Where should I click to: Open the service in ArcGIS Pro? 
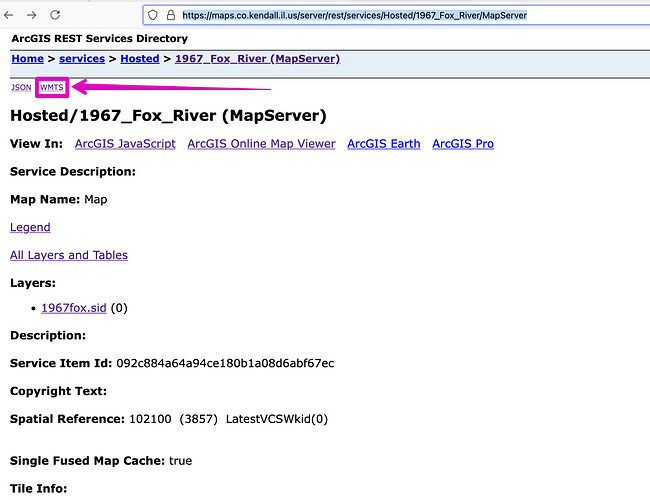tap(462, 144)
